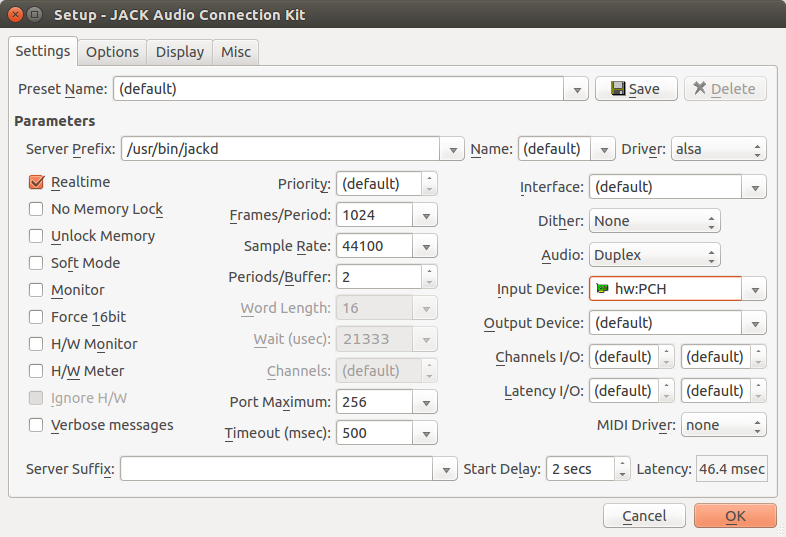
Task: Expand the Server Suffix dropdown
Action: 445,469
